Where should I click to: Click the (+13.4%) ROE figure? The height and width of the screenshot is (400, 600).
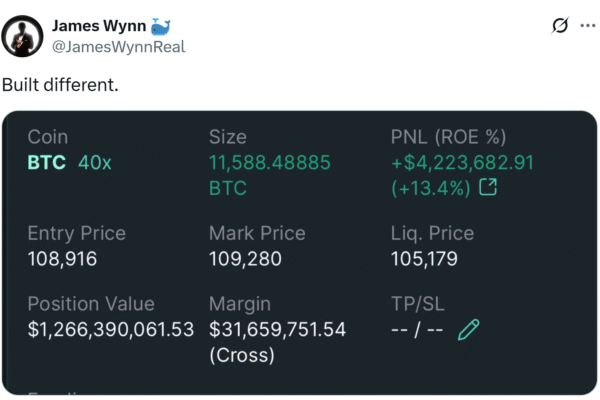(430, 188)
